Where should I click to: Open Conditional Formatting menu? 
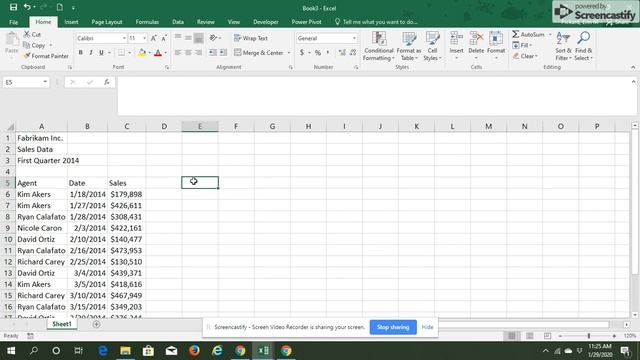(x=379, y=46)
